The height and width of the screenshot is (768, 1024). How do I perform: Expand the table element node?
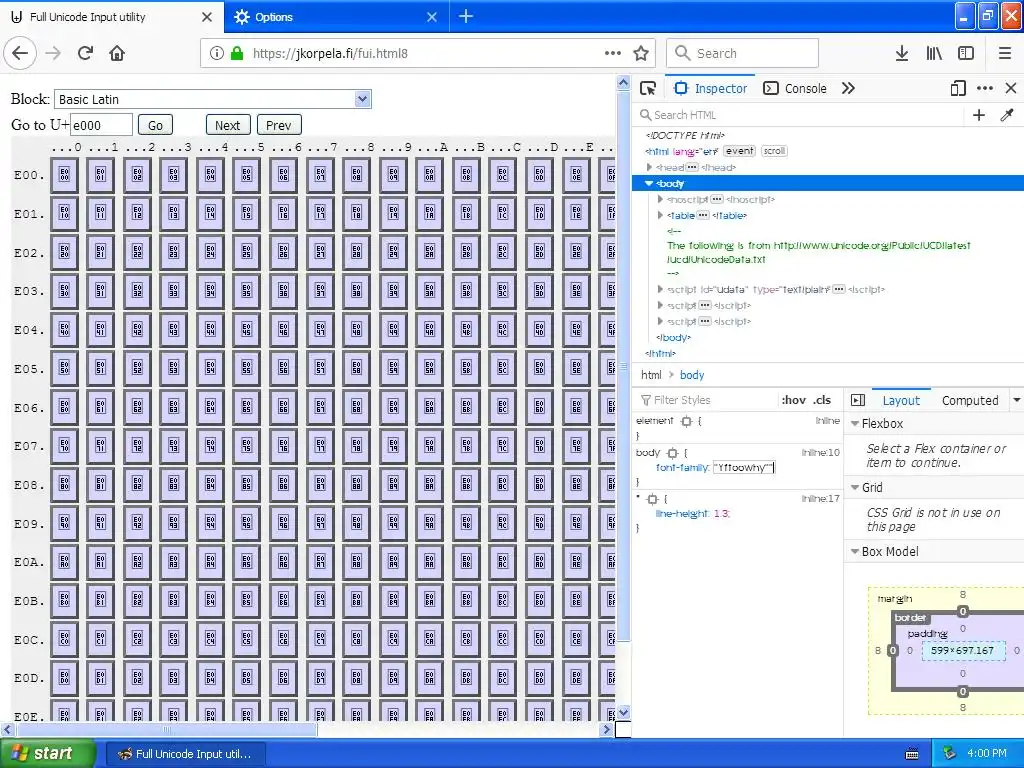coord(660,215)
